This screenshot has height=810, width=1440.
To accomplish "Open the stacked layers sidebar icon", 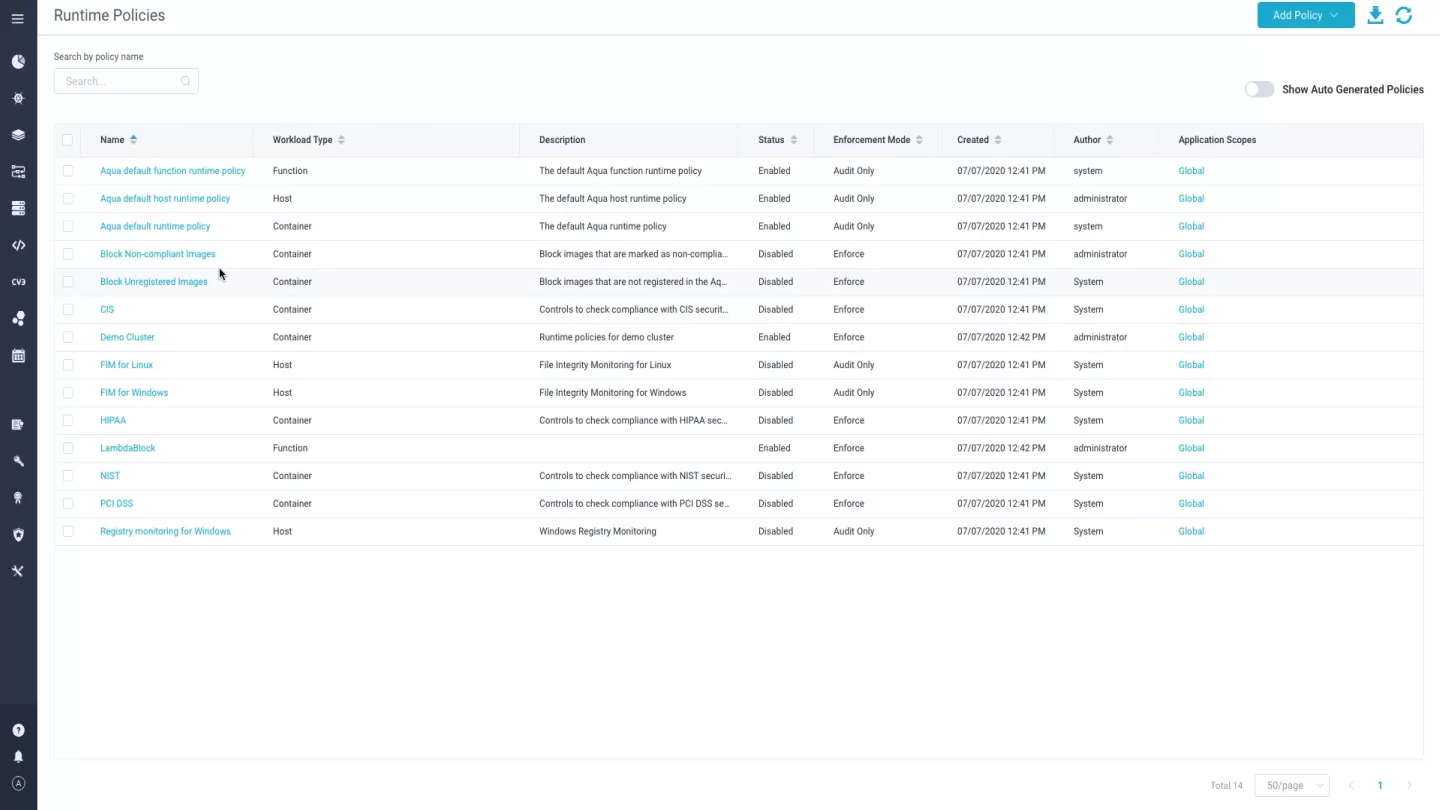I will [x=18, y=135].
